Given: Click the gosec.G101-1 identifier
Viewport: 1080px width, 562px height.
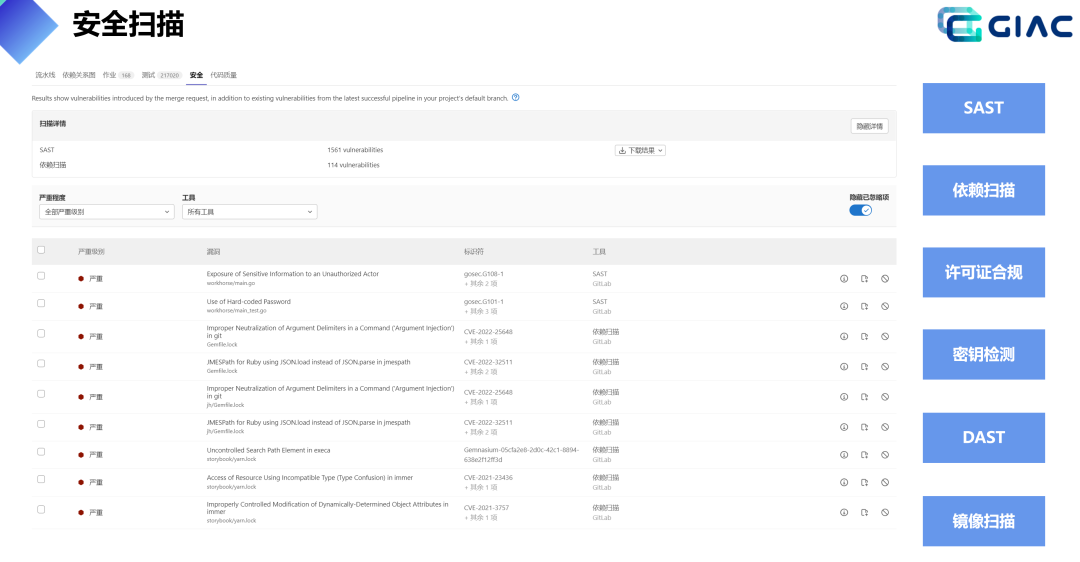Looking at the screenshot, I should pos(484,302).
